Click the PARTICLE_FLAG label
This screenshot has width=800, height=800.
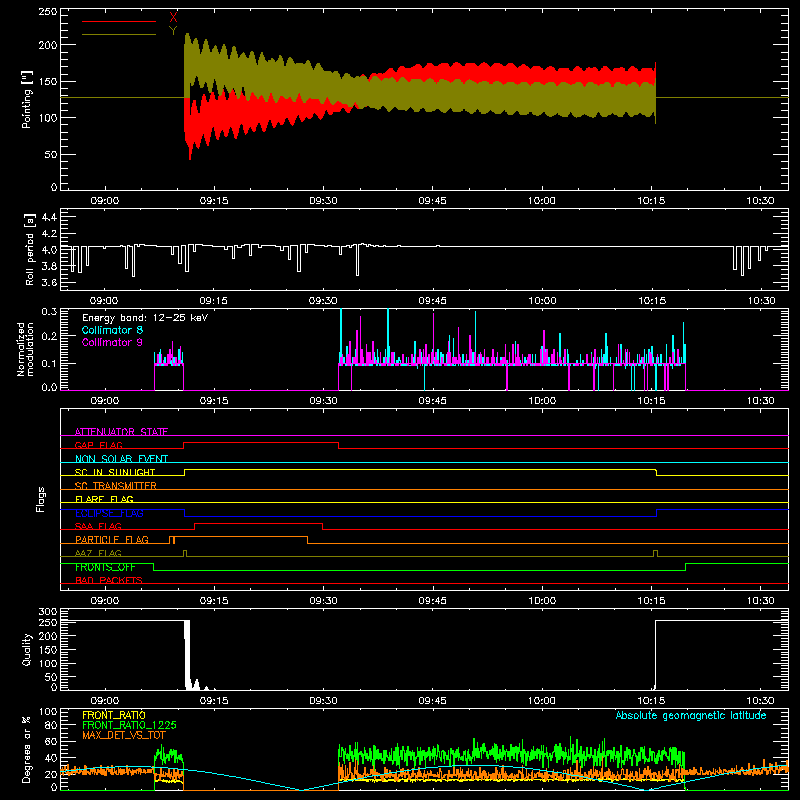(112, 539)
